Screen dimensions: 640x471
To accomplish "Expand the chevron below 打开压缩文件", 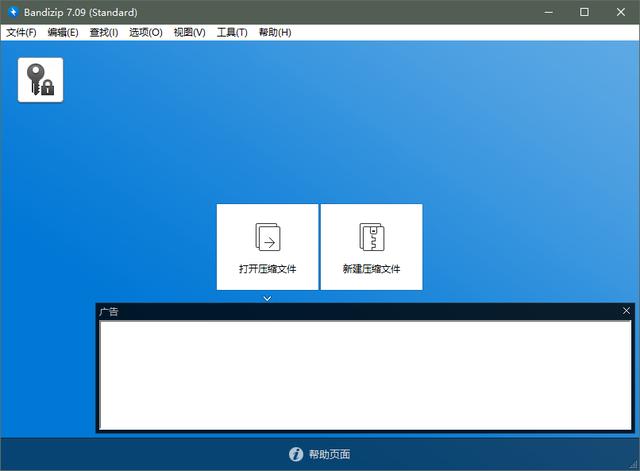I will point(267,298).
